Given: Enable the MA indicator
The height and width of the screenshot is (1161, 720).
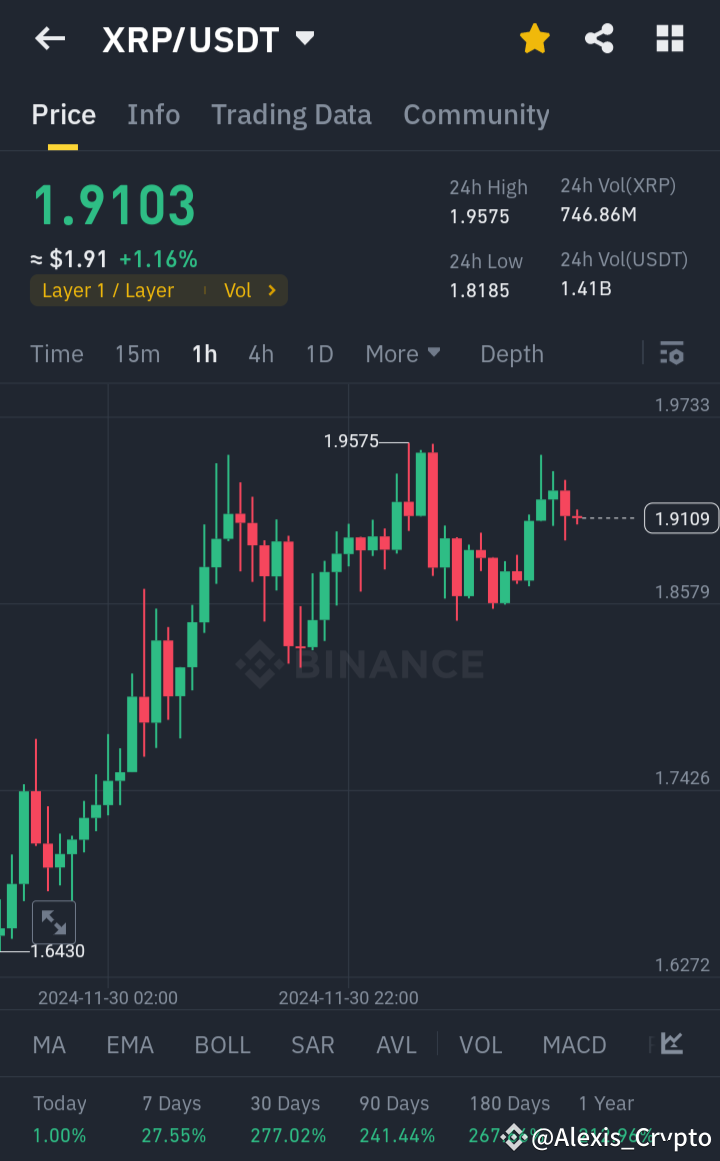Looking at the screenshot, I should click(x=48, y=1044).
